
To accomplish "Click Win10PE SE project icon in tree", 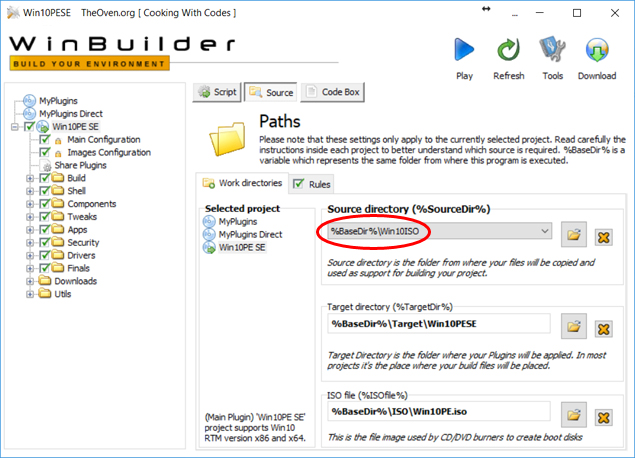I will [x=43, y=127].
